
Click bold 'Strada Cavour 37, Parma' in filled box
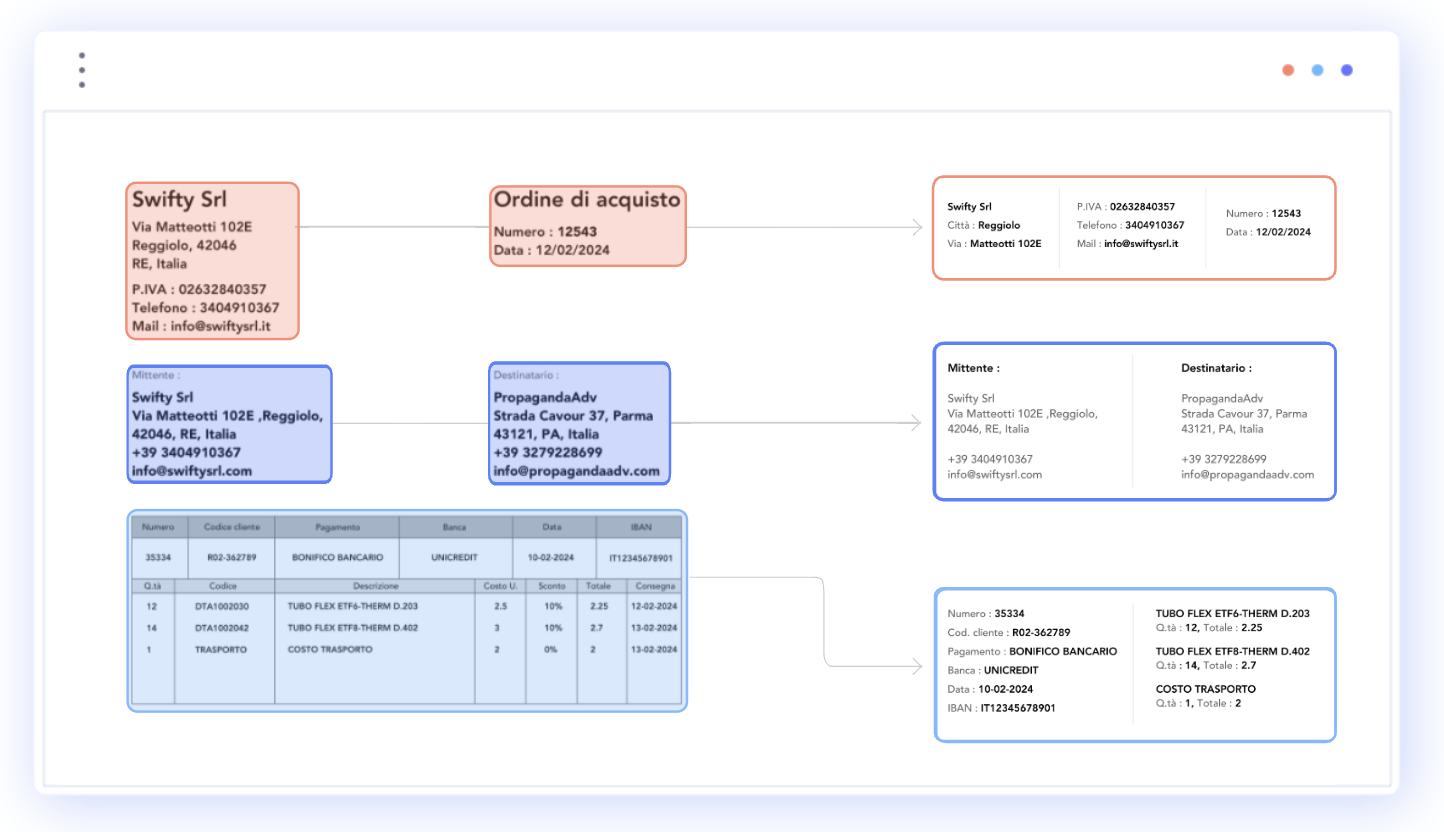[x=573, y=415]
